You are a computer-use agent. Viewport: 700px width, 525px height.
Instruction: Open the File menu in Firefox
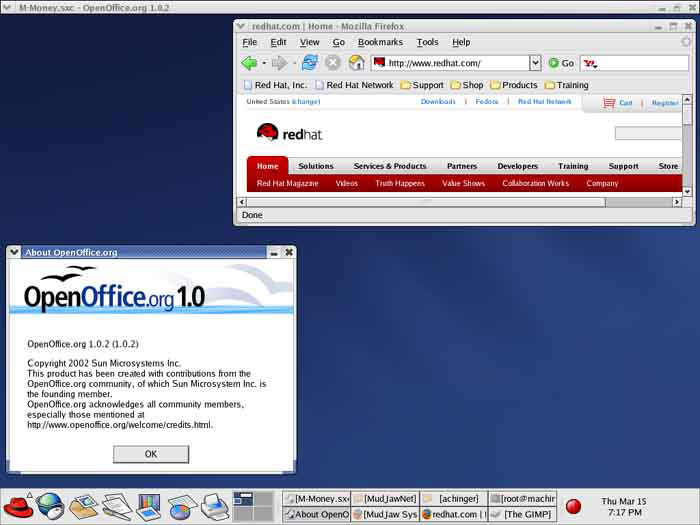[250, 42]
